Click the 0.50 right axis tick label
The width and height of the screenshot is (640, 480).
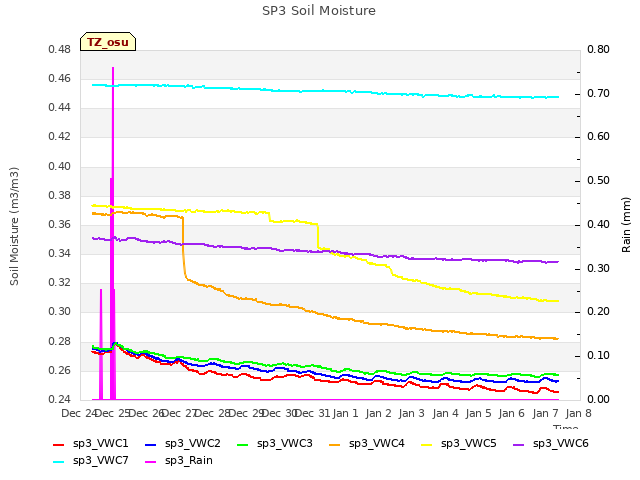click(x=598, y=180)
